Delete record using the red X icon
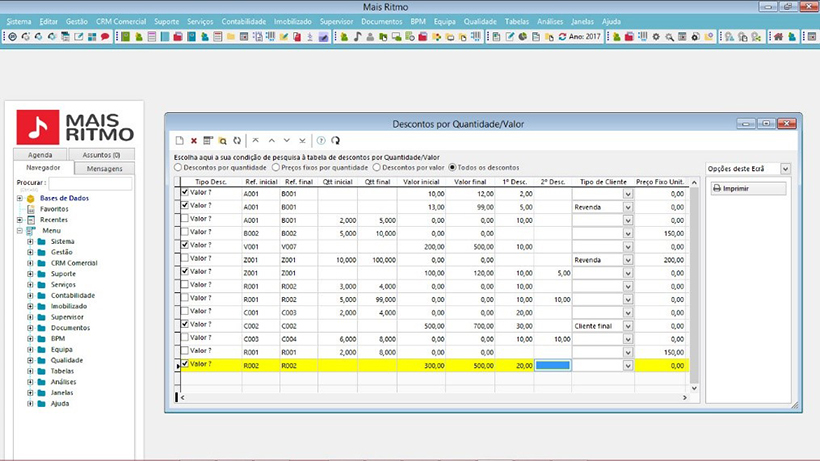Screen dimensions: 820x461 pos(194,141)
